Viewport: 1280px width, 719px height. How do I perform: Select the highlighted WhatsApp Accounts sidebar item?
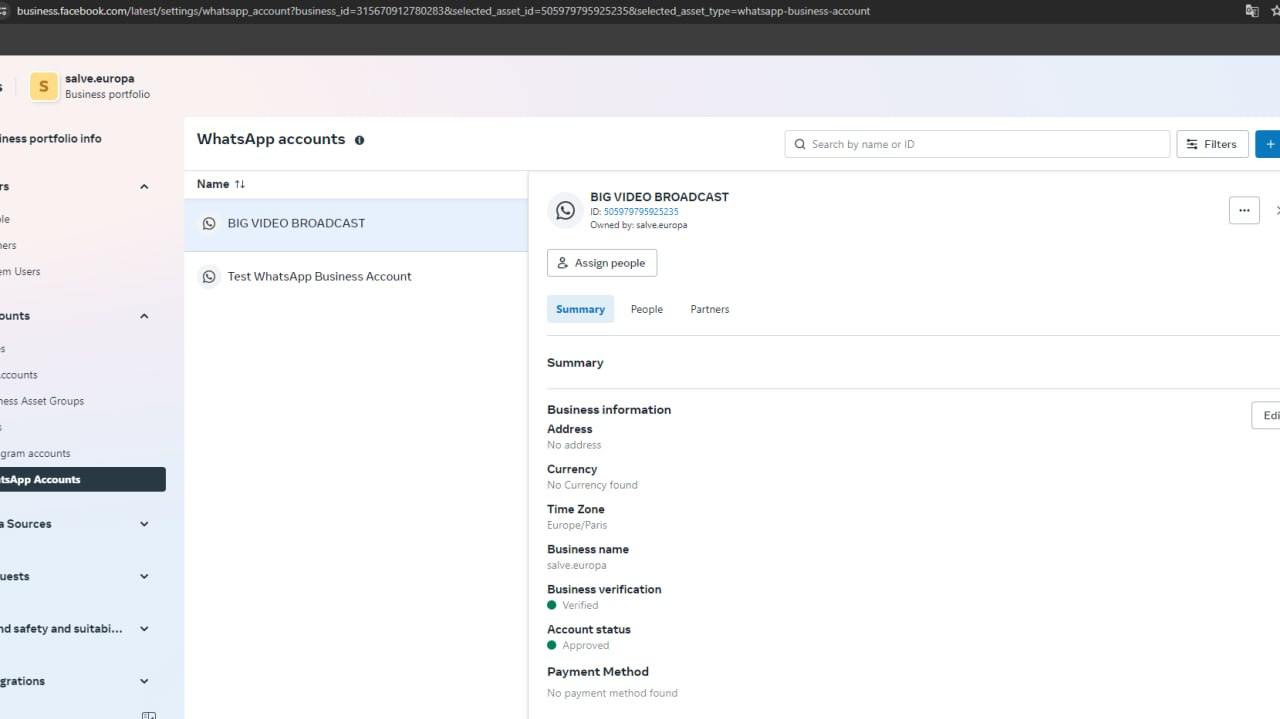tap(83, 480)
